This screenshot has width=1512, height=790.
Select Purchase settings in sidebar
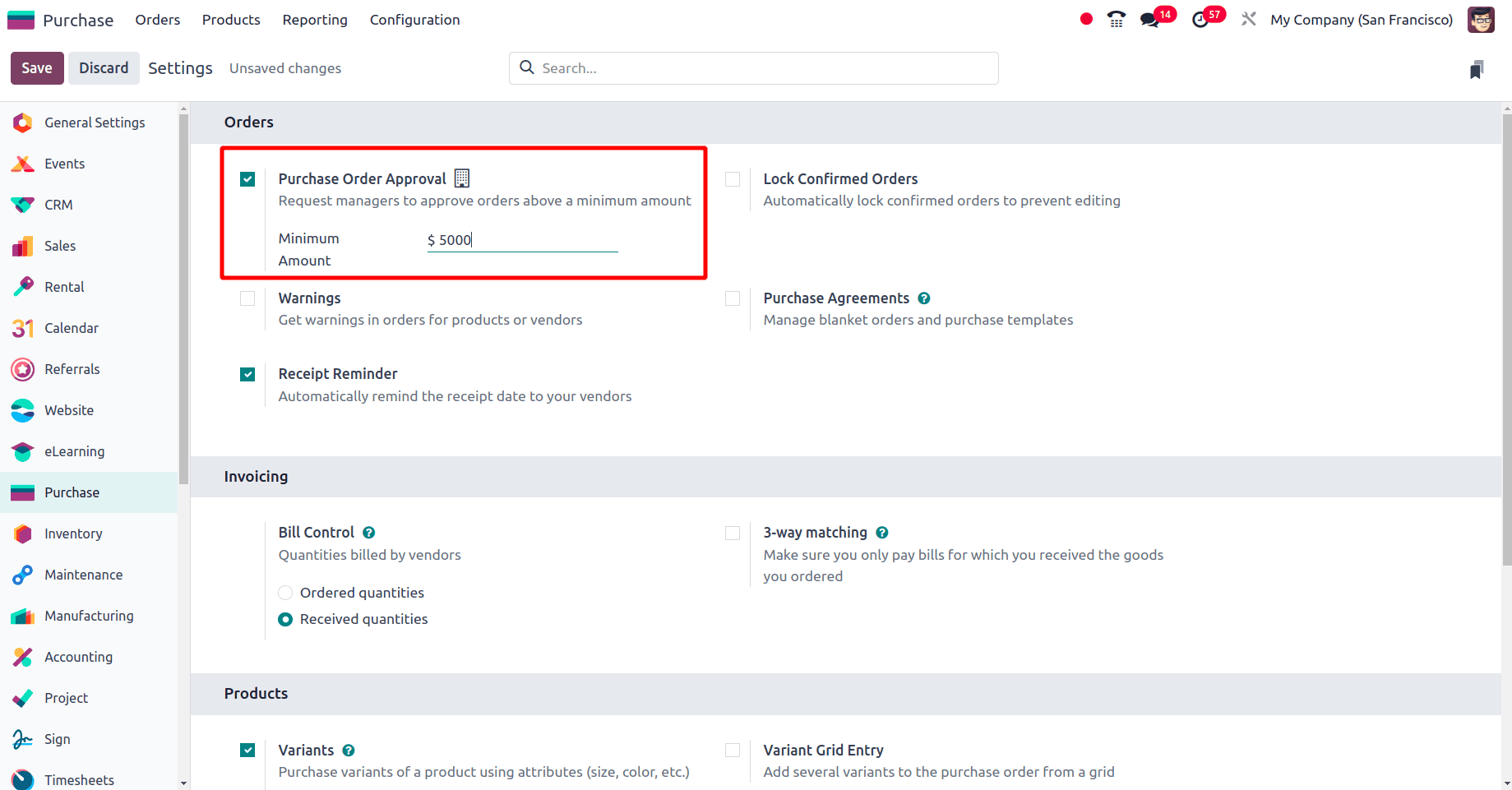click(x=89, y=492)
